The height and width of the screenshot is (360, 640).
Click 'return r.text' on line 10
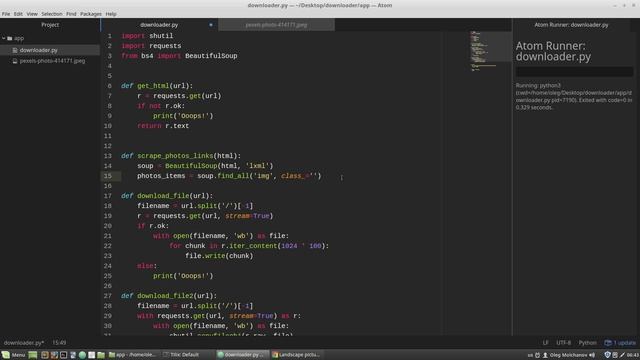163,126
